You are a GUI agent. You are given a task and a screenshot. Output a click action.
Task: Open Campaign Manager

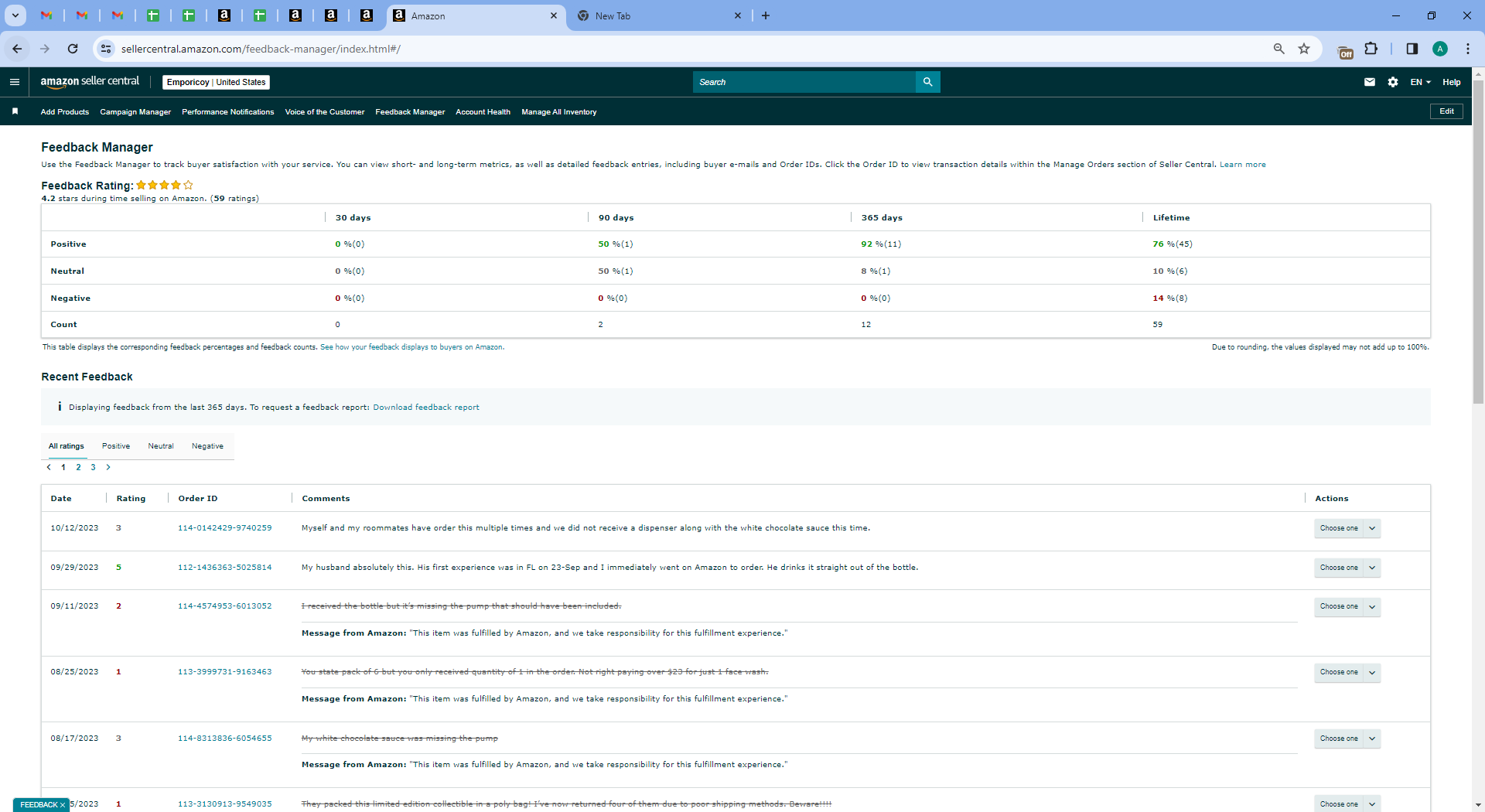pyautogui.click(x=135, y=112)
